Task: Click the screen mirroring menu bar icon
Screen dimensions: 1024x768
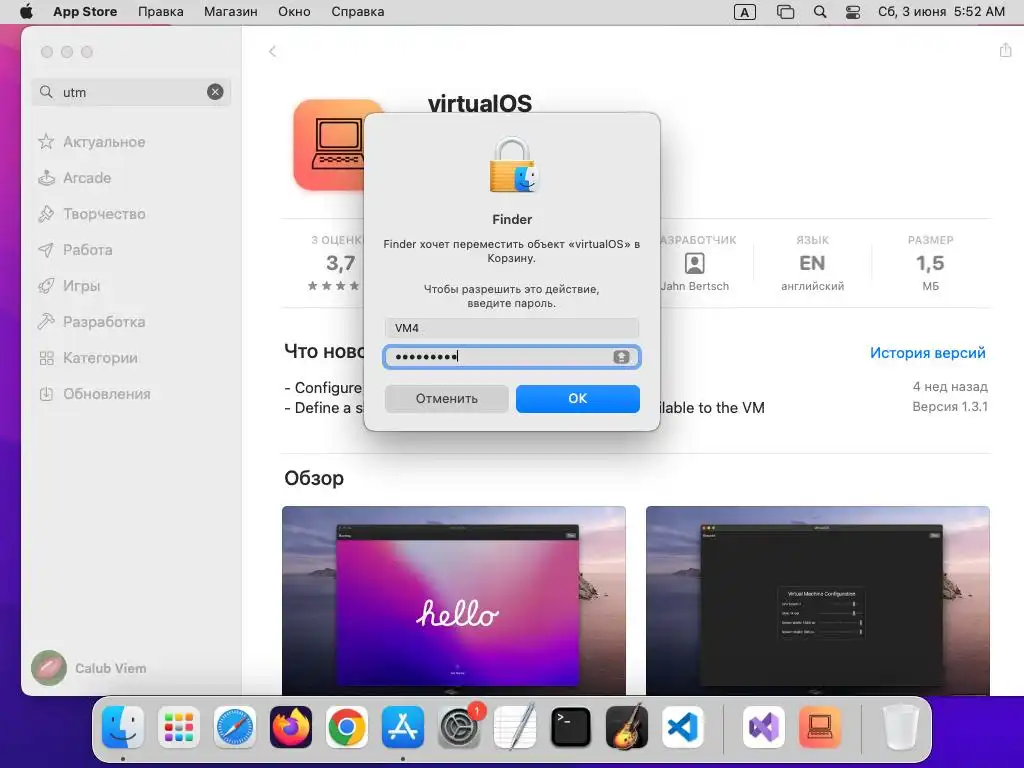Action: tap(786, 12)
